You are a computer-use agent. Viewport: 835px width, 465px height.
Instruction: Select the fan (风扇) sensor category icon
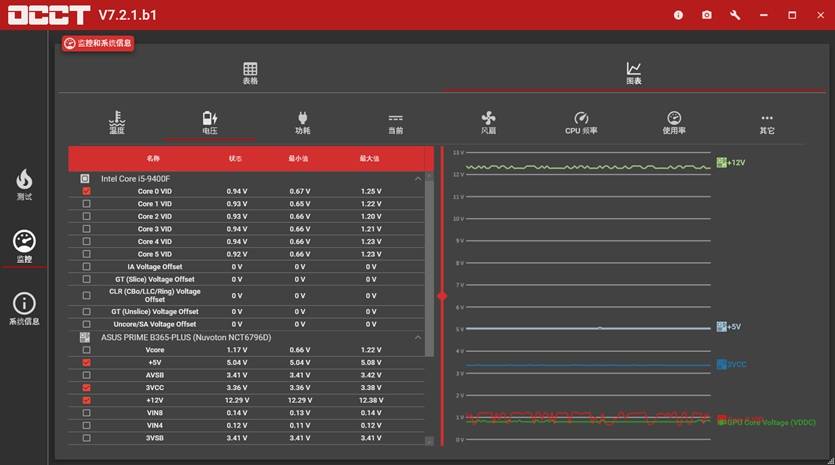point(488,122)
